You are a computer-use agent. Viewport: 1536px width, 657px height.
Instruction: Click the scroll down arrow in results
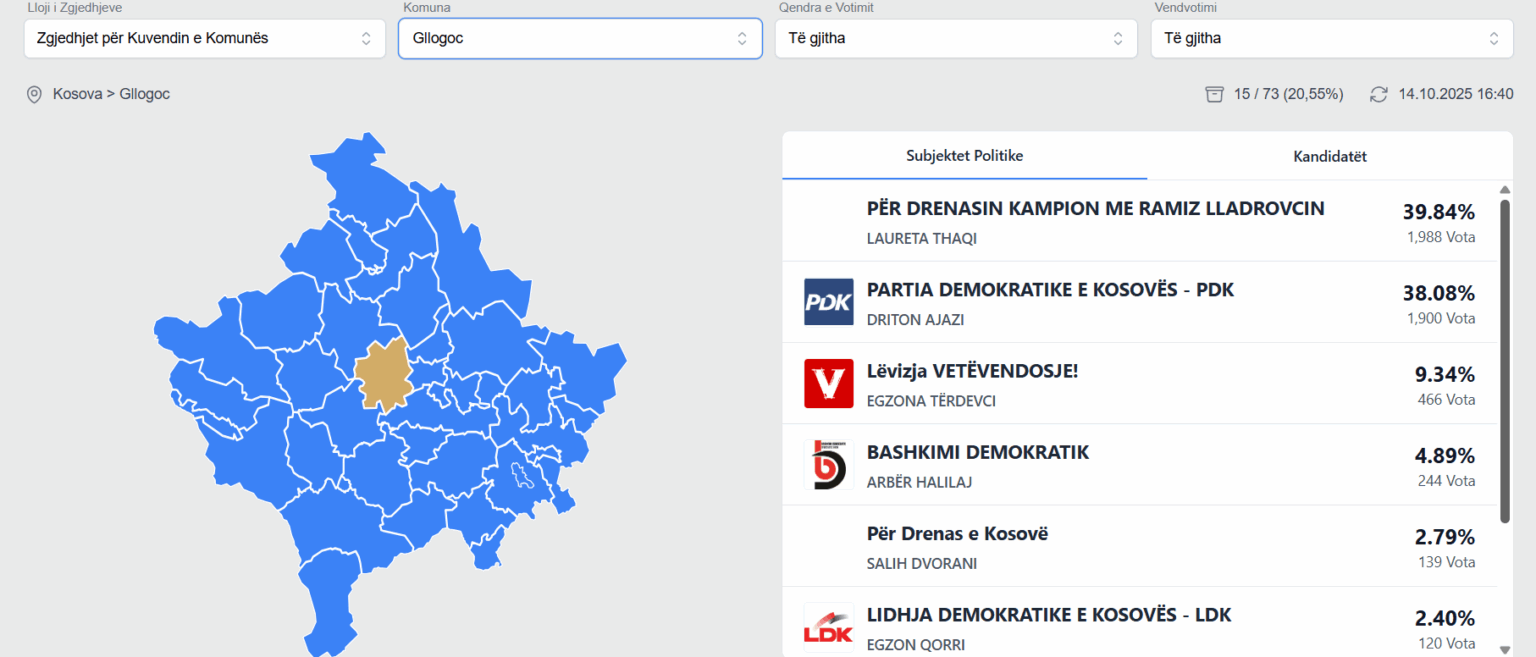(x=1505, y=648)
